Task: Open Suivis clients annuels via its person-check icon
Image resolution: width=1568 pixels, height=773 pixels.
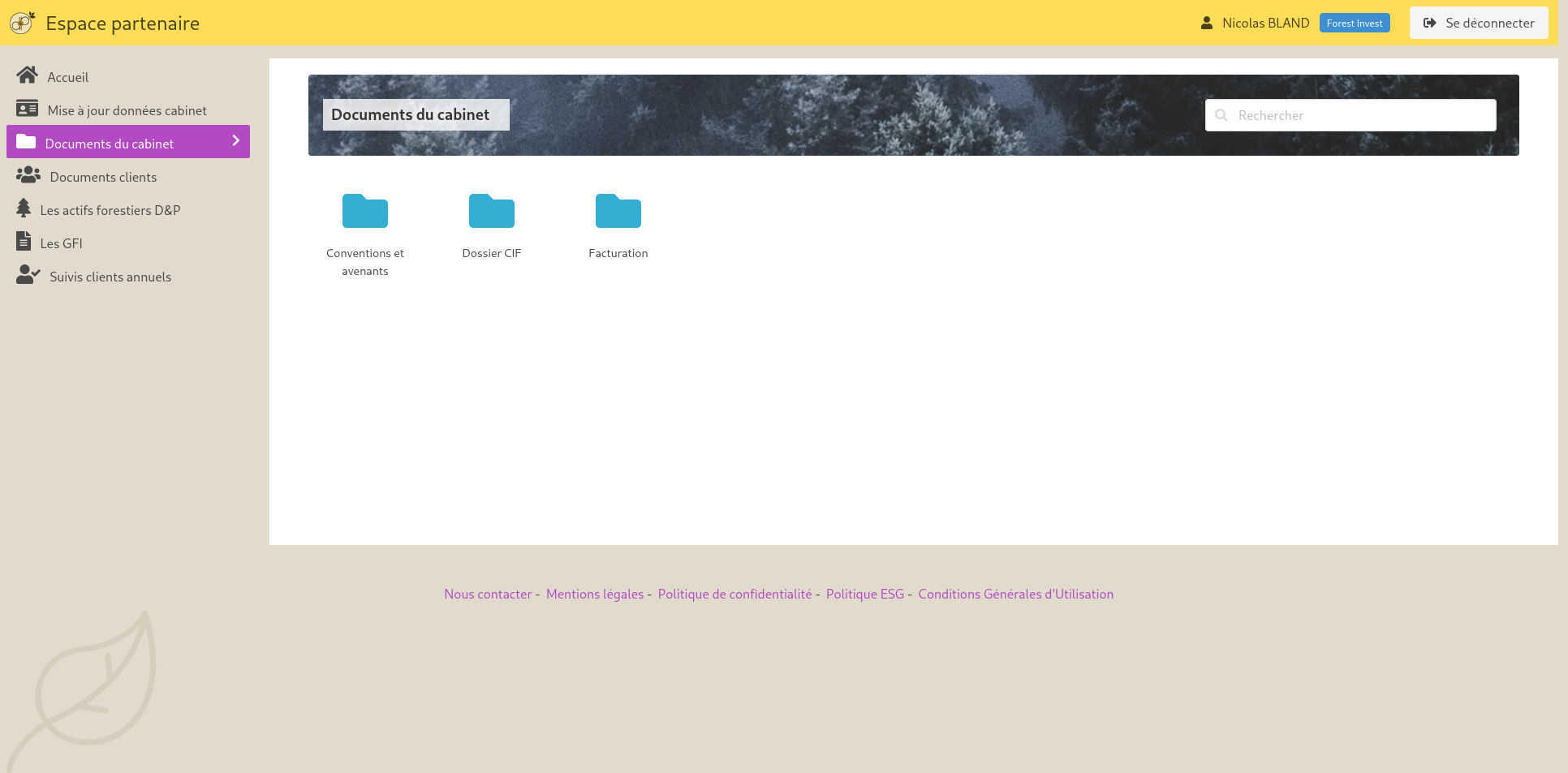Action: click(x=28, y=274)
